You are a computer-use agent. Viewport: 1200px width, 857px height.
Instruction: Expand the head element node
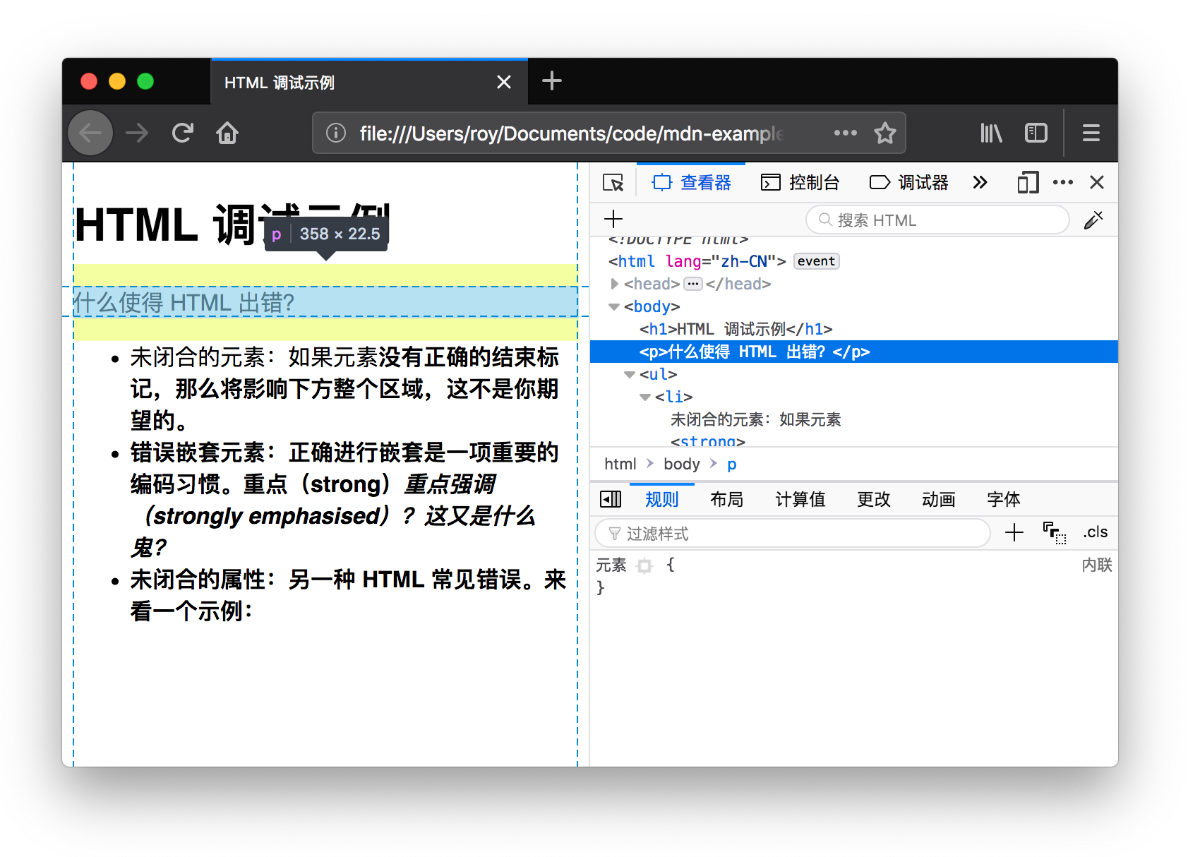tap(615, 284)
